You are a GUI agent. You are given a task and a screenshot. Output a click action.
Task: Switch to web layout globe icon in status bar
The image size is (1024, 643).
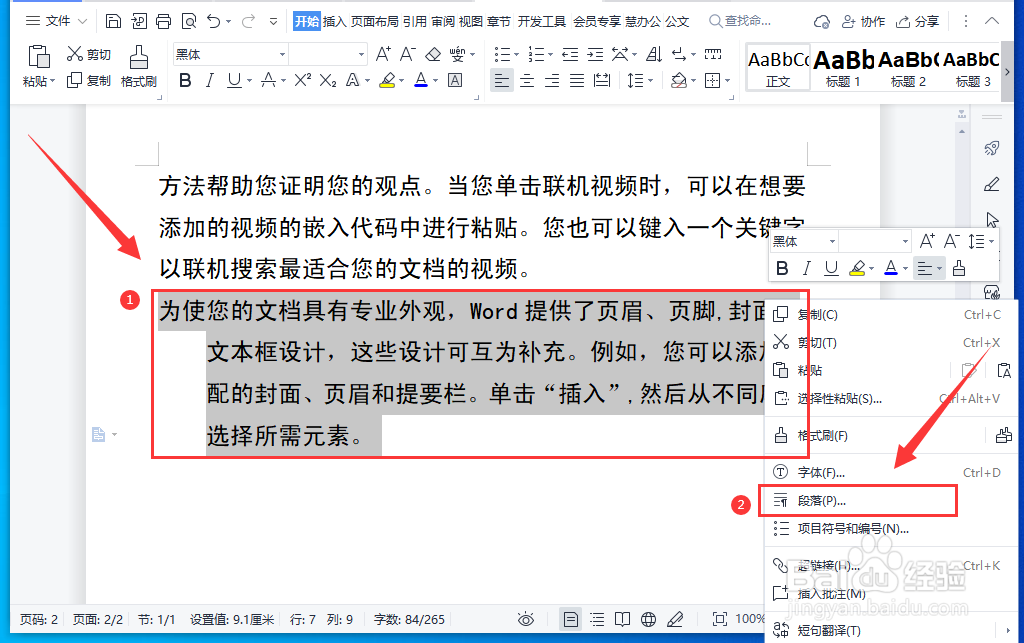648,619
